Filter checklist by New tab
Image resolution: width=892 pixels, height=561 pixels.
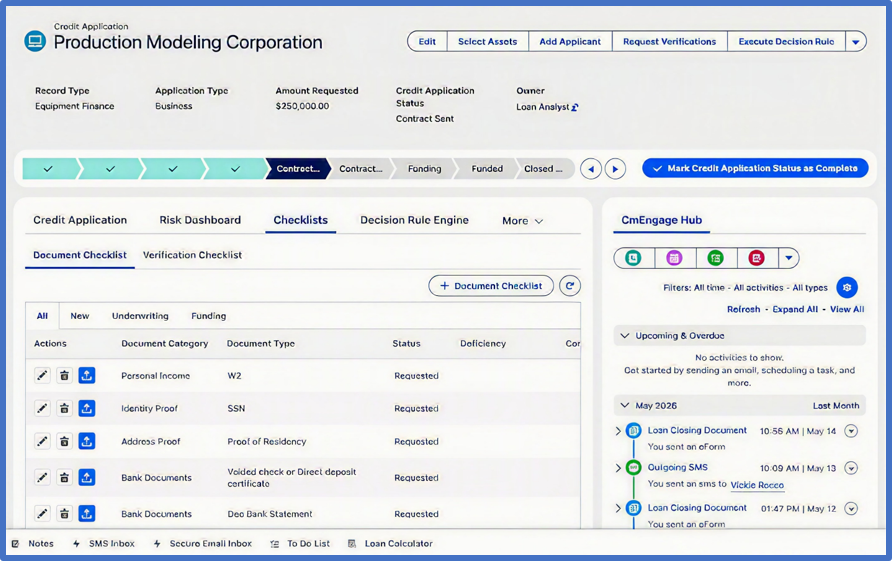(80, 316)
